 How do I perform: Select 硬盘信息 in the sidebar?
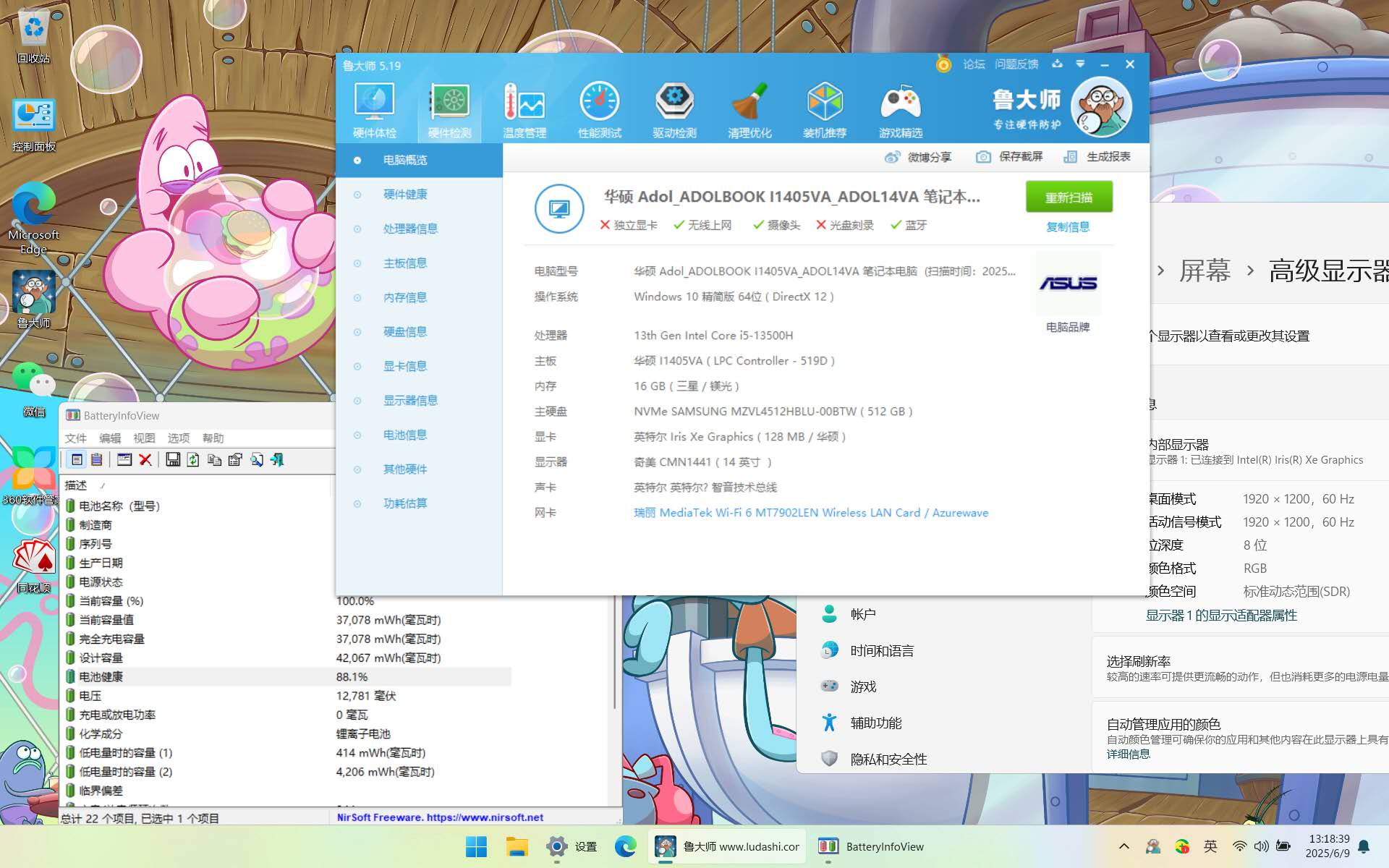tap(419, 332)
